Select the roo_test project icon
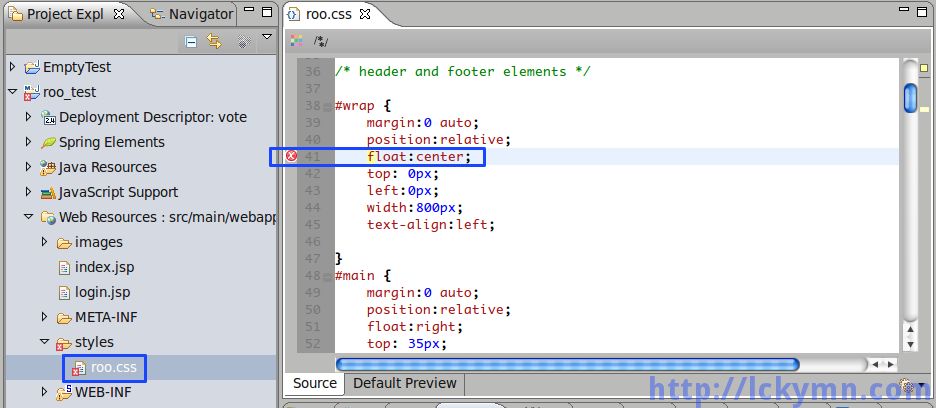Screen dimensions: 936x408 pos(32,93)
